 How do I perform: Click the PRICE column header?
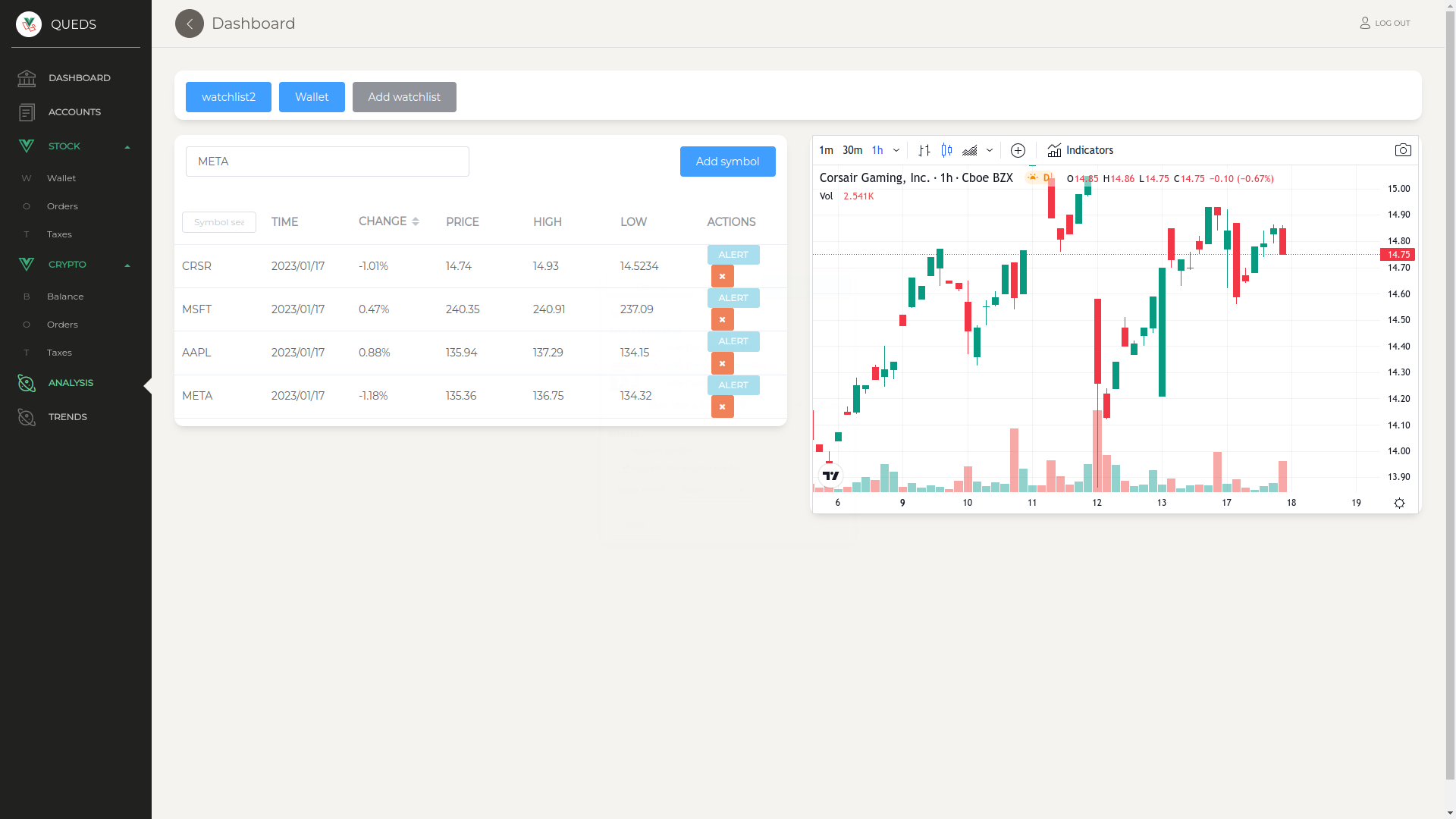463,222
